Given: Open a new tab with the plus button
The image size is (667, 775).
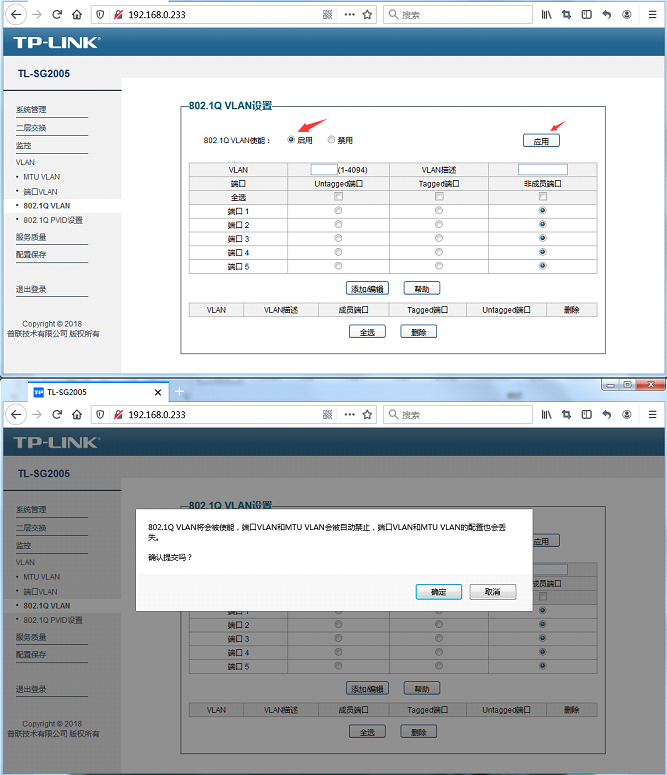Looking at the screenshot, I should 180,391.
